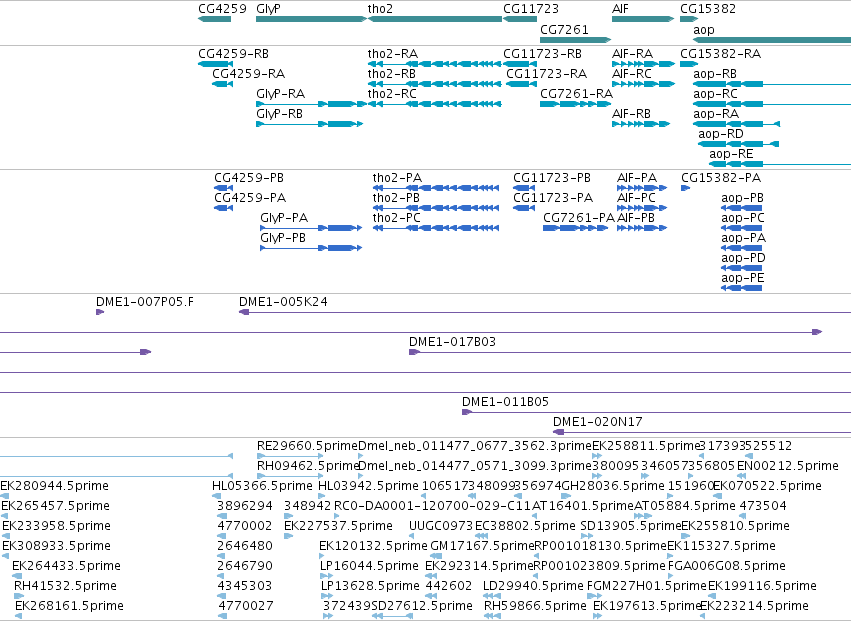Select the GlyP-RA transcript label
The image size is (851, 621).
click(x=281, y=94)
